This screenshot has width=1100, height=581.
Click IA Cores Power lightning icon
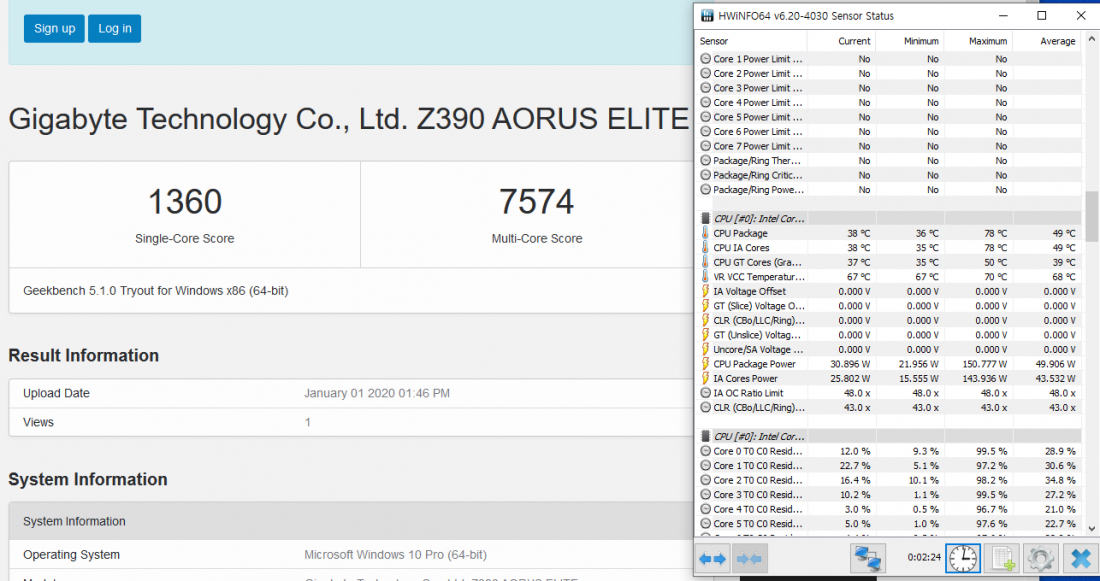pos(706,378)
